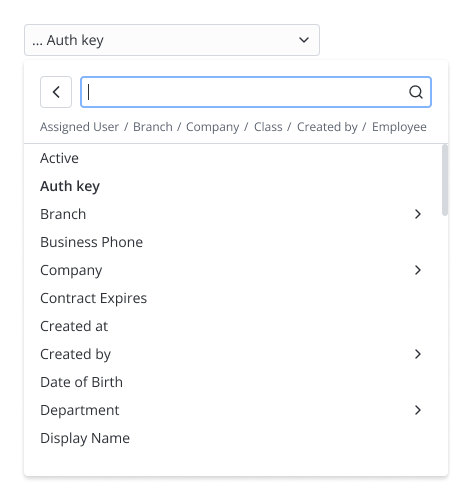The image size is (472, 500).
Task: Jump to Company in breadcrumb path
Action: pyautogui.click(x=213, y=127)
